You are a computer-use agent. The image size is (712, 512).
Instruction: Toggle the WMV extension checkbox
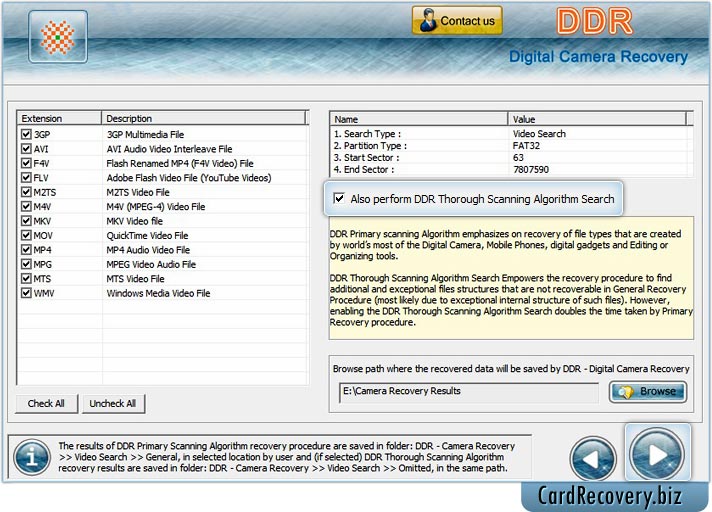26,293
